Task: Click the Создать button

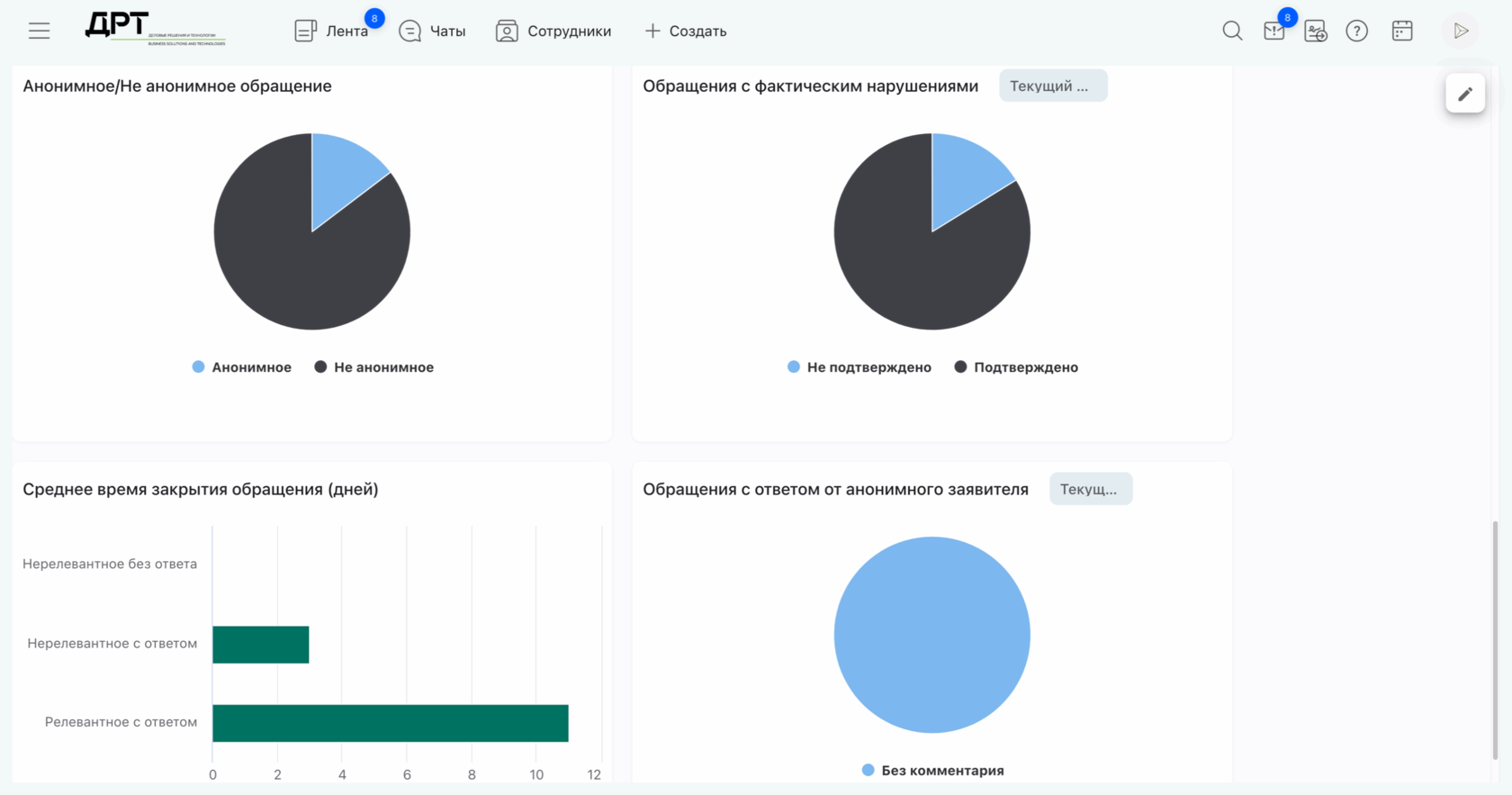Action: tap(686, 31)
